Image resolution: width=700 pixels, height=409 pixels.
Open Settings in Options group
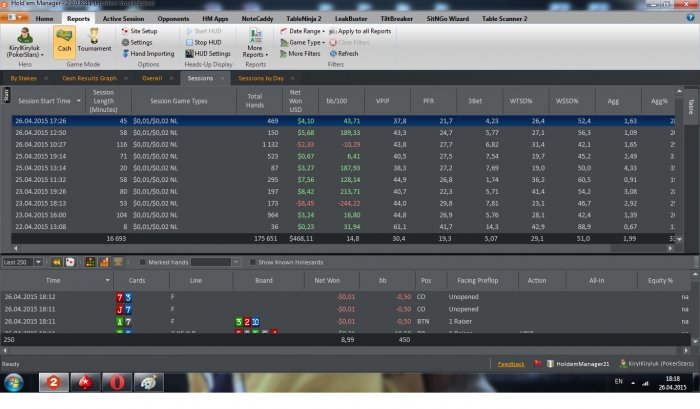pos(137,42)
